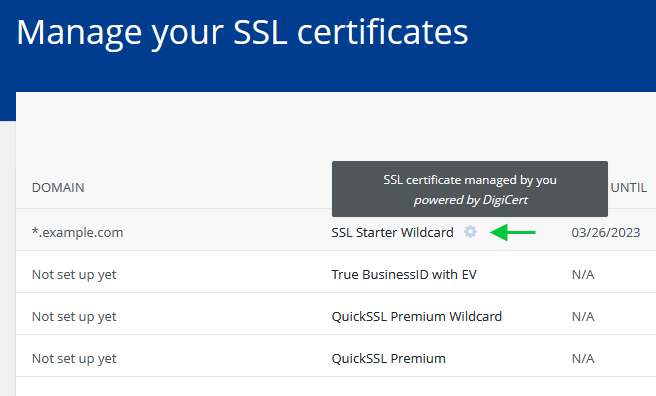The width and height of the screenshot is (656, 396).
Task: Click Not set up yet for QuickSSL Premium
Action: (x=74, y=359)
